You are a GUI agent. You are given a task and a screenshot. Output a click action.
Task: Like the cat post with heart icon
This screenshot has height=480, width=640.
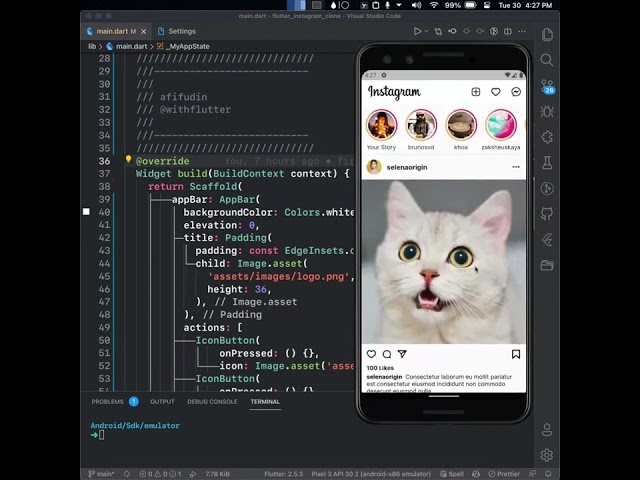click(x=371, y=354)
